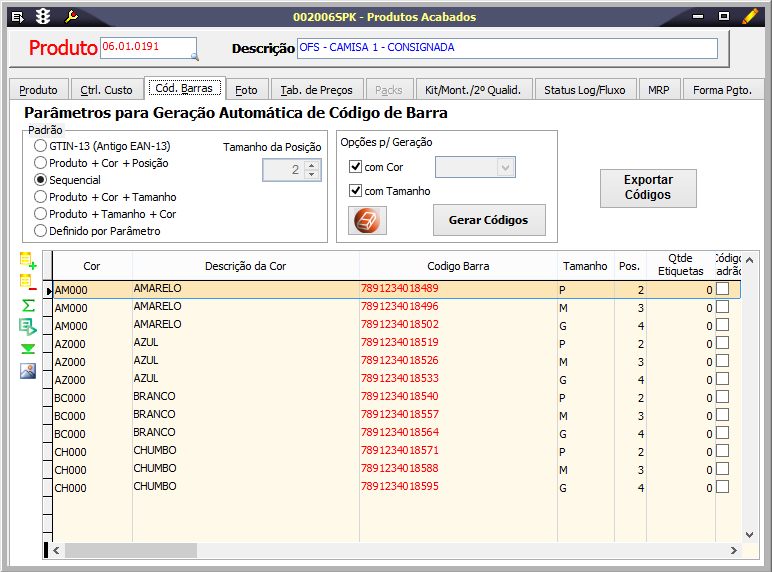
Task: Choose 'Definido por Parâmetro' radio option
Action: [x=41, y=231]
